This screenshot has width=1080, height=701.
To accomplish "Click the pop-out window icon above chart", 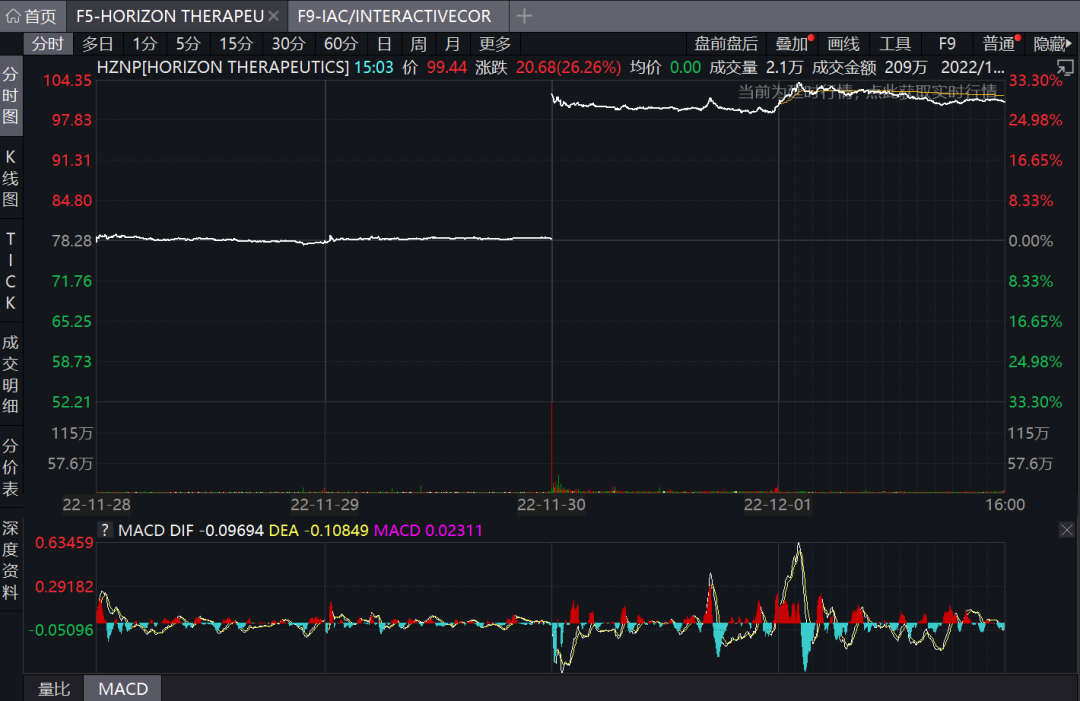I will pyautogui.click(x=1065, y=68).
